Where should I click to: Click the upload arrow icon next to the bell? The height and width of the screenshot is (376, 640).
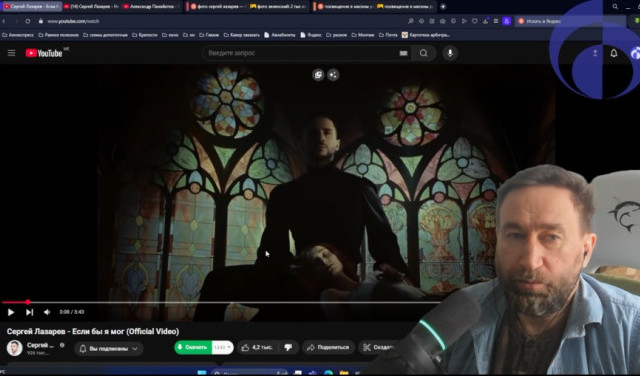click(x=595, y=53)
